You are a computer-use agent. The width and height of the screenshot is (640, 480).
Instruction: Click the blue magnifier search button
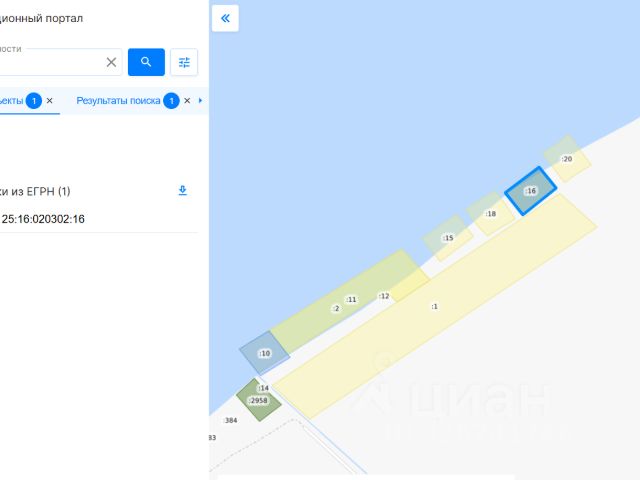[146, 62]
